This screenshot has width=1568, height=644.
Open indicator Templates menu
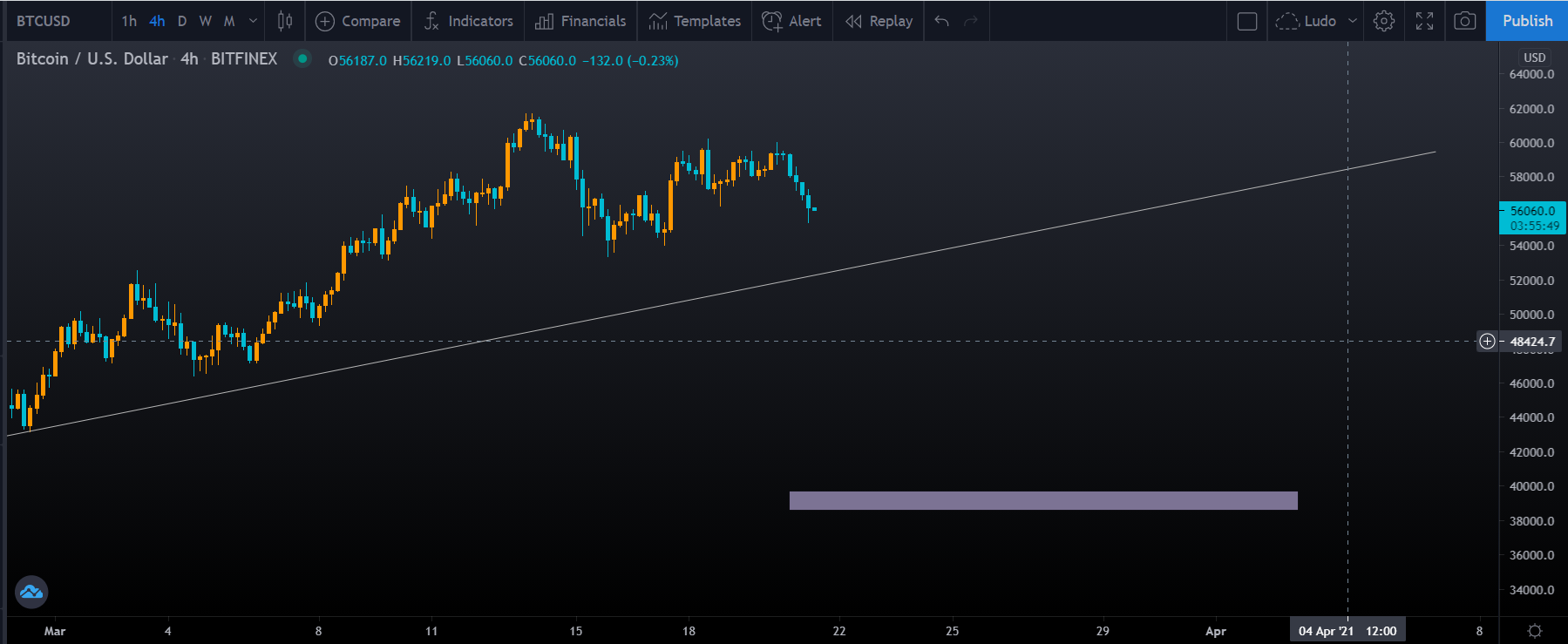coord(695,21)
